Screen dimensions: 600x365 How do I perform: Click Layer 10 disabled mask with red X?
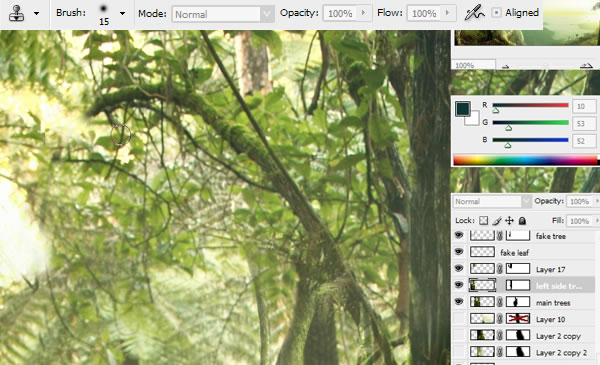pyautogui.click(x=518, y=318)
